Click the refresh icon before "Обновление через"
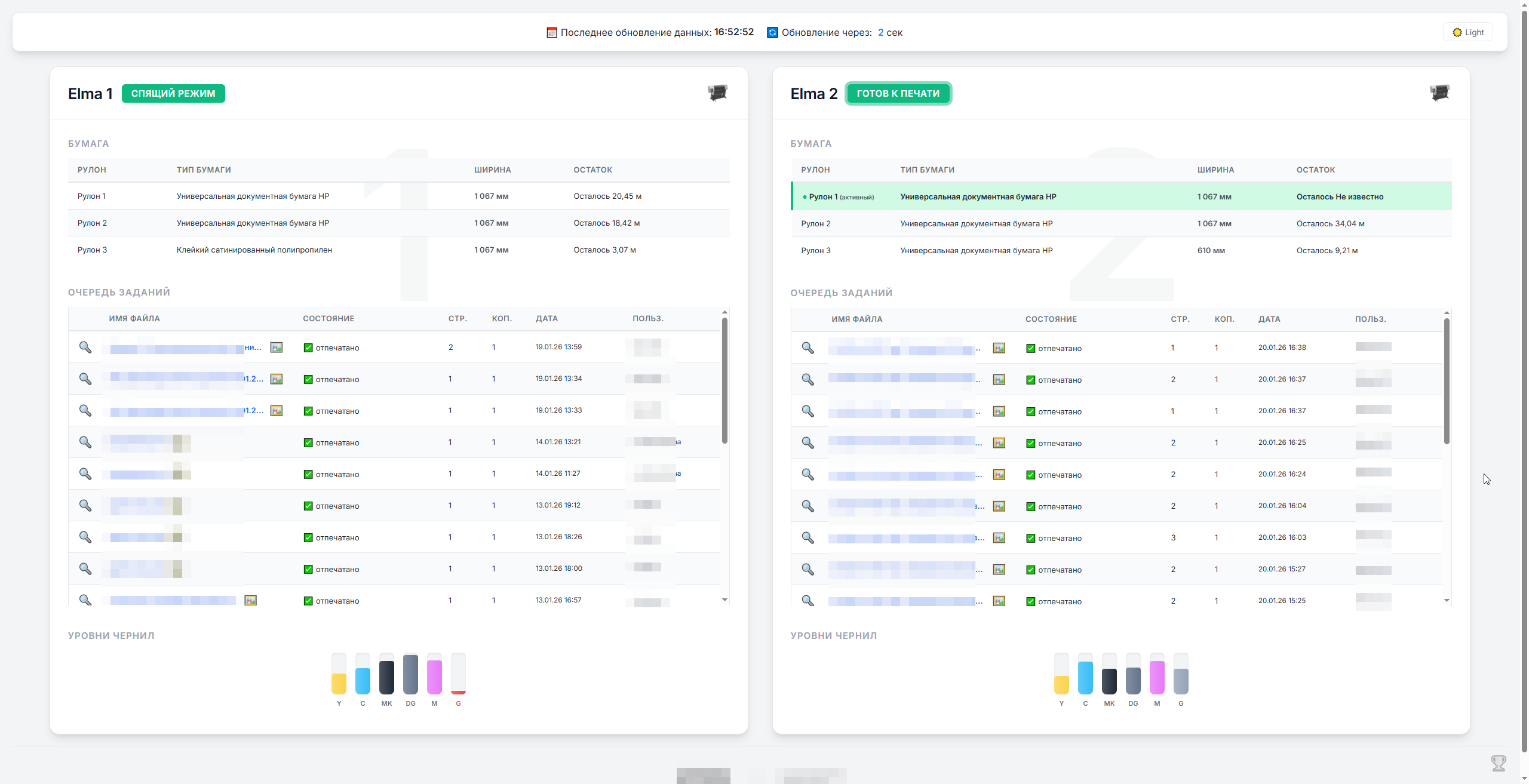Screen dimensions: 1529x784 pos(772,32)
